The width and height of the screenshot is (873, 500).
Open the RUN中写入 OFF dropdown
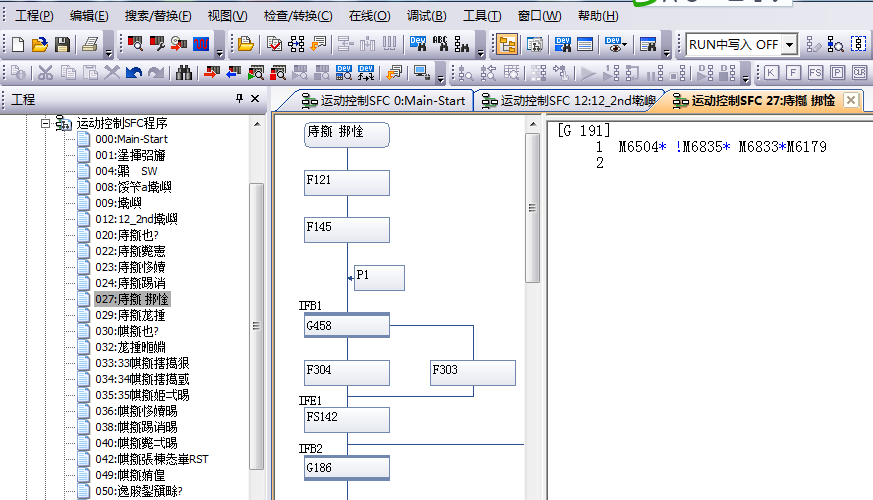point(789,45)
